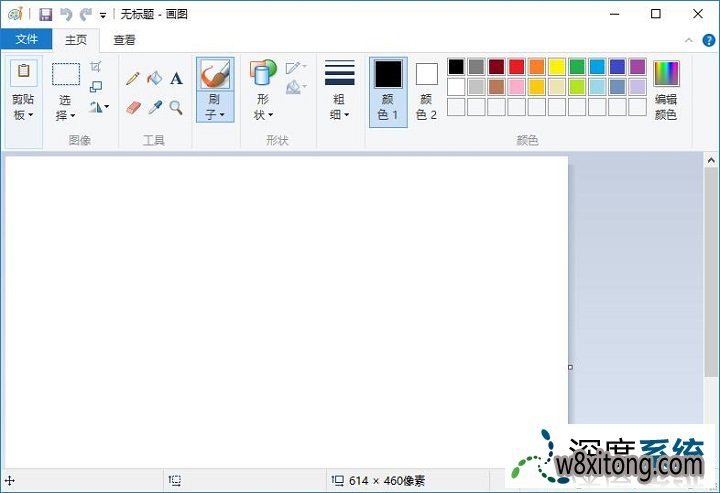The image size is (720, 493).
Task: Activate Color 2 background selector
Action: (427, 90)
